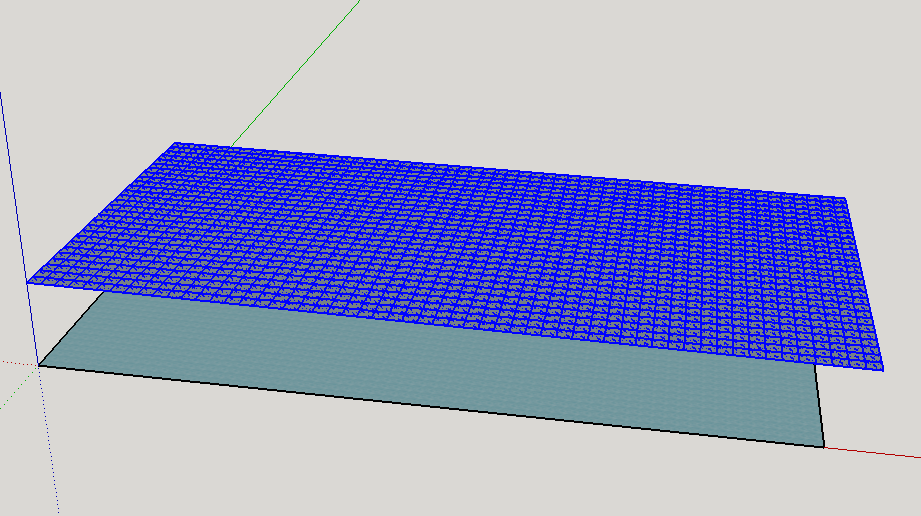Select the back edge of the blue face
The width and height of the screenshot is (921, 516).
pos(510,170)
